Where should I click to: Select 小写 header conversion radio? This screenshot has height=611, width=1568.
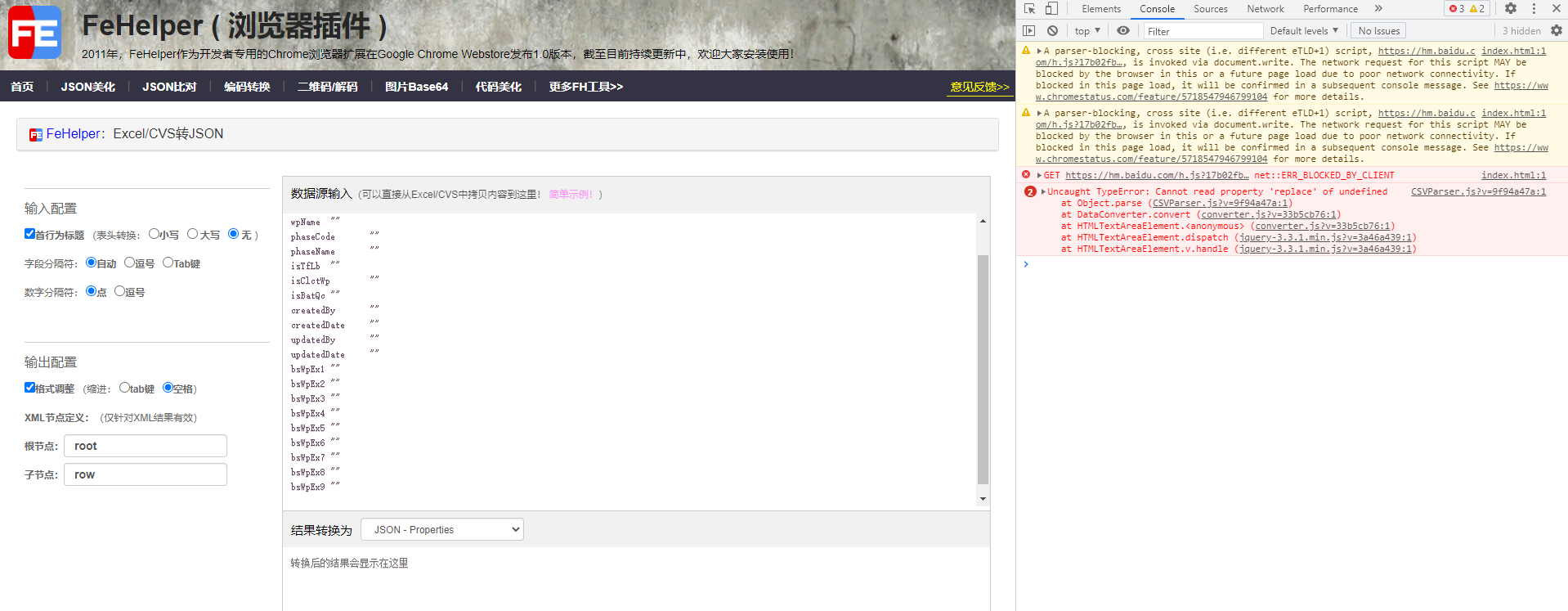154,234
